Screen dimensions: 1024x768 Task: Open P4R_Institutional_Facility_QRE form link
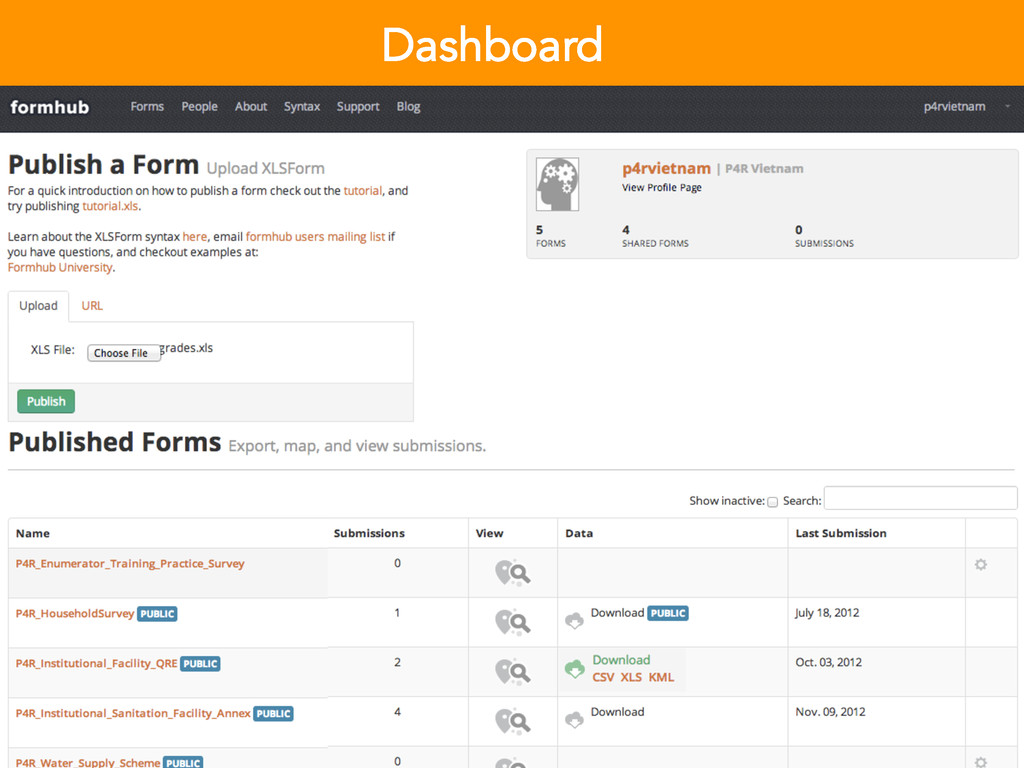click(x=97, y=664)
